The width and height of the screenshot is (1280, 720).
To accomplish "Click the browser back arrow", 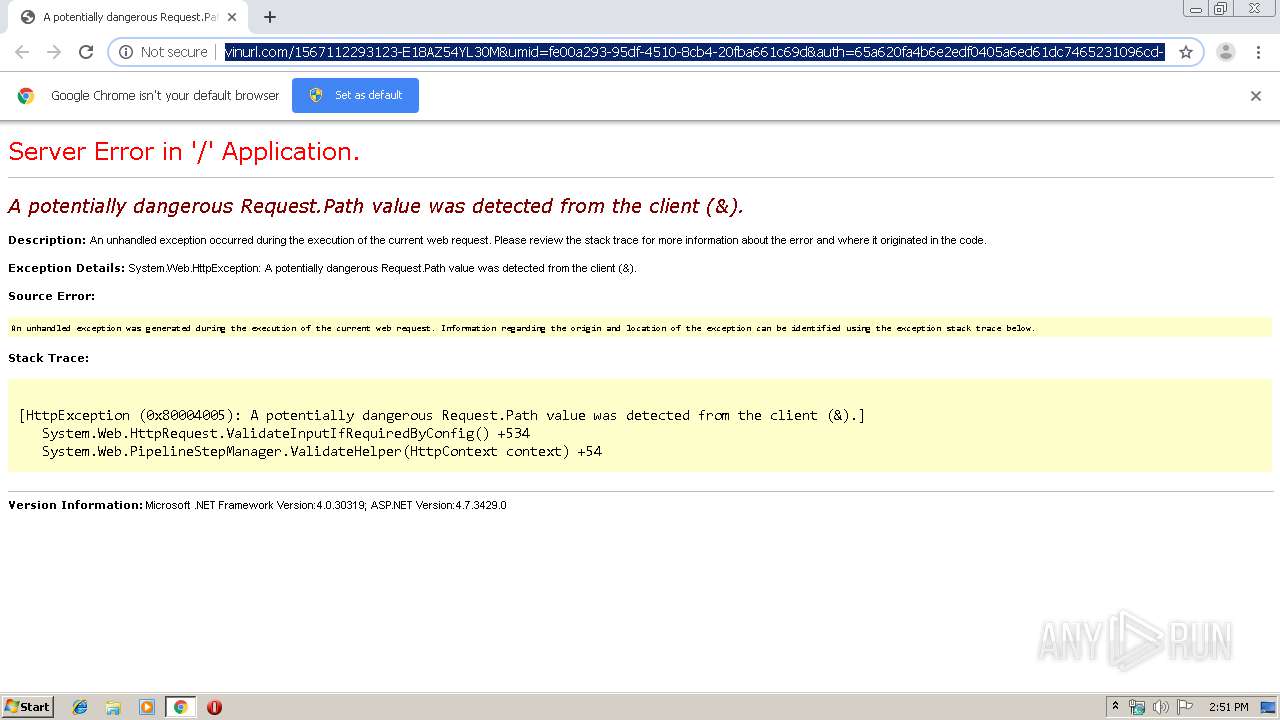I will tap(22, 52).
